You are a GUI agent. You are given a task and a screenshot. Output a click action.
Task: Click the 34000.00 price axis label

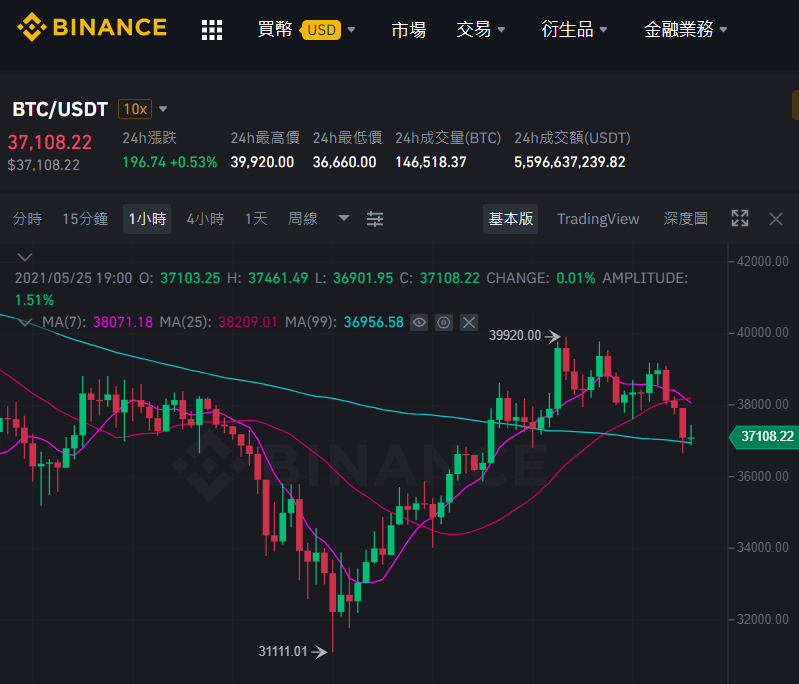coord(763,547)
